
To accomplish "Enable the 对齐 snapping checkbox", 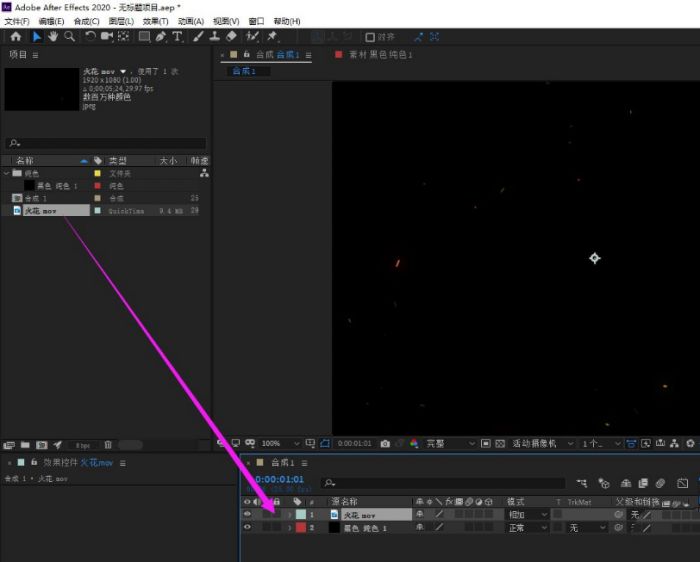I will (371, 37).
